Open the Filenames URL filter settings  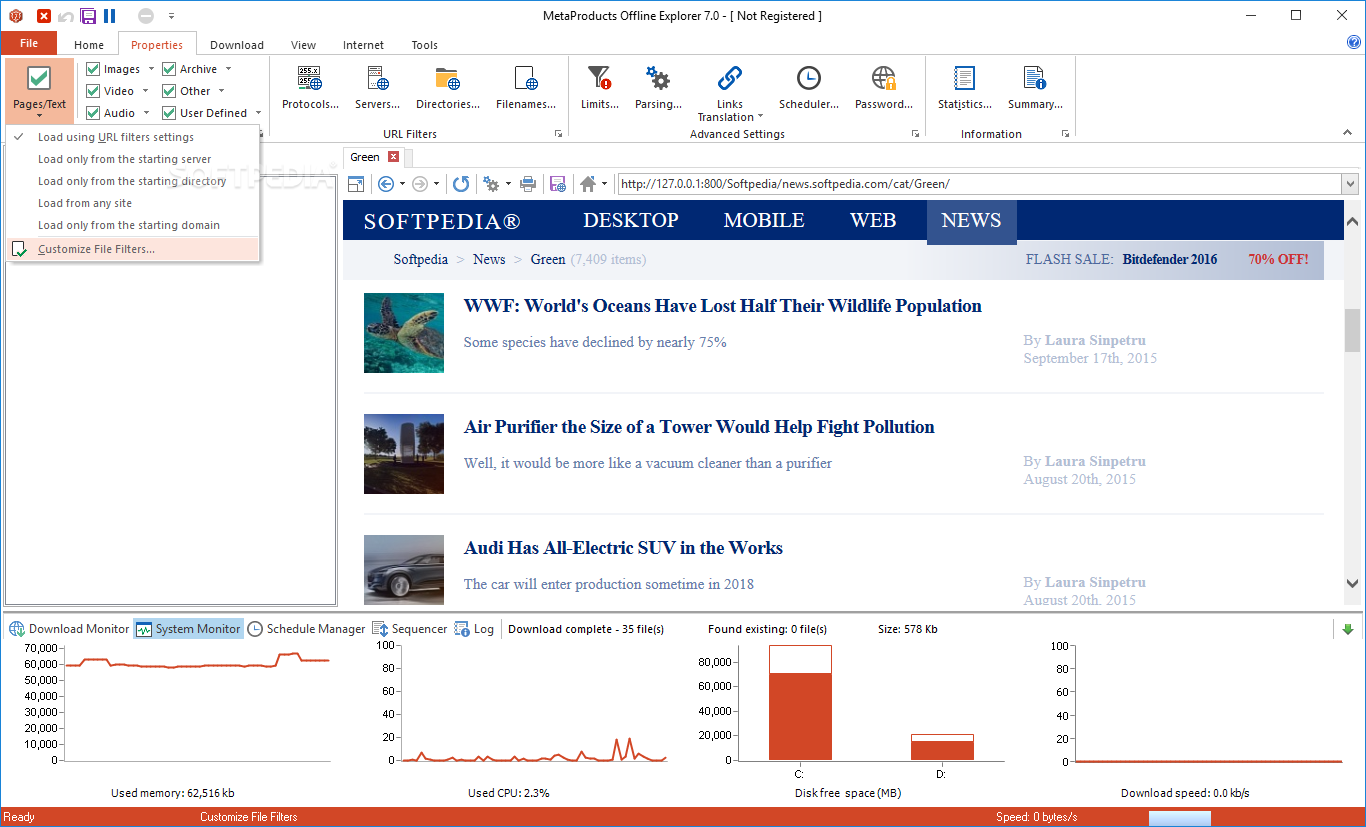point(526,88)
